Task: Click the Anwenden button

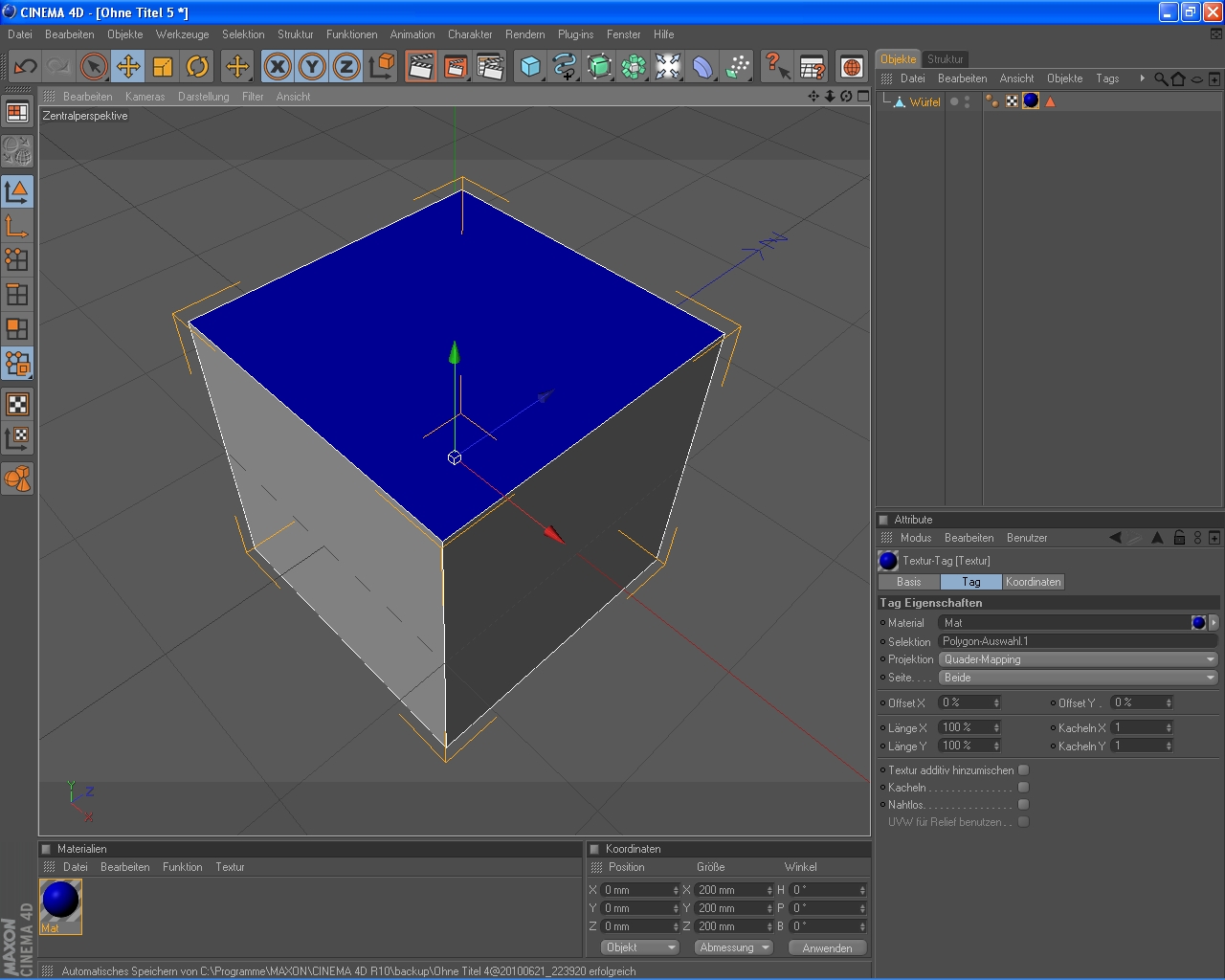Action: (828, 947)
